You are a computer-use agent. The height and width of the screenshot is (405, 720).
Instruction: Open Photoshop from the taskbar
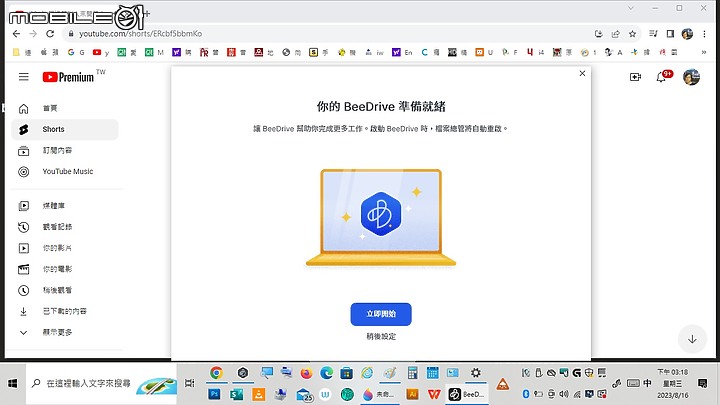coord(214,394)
